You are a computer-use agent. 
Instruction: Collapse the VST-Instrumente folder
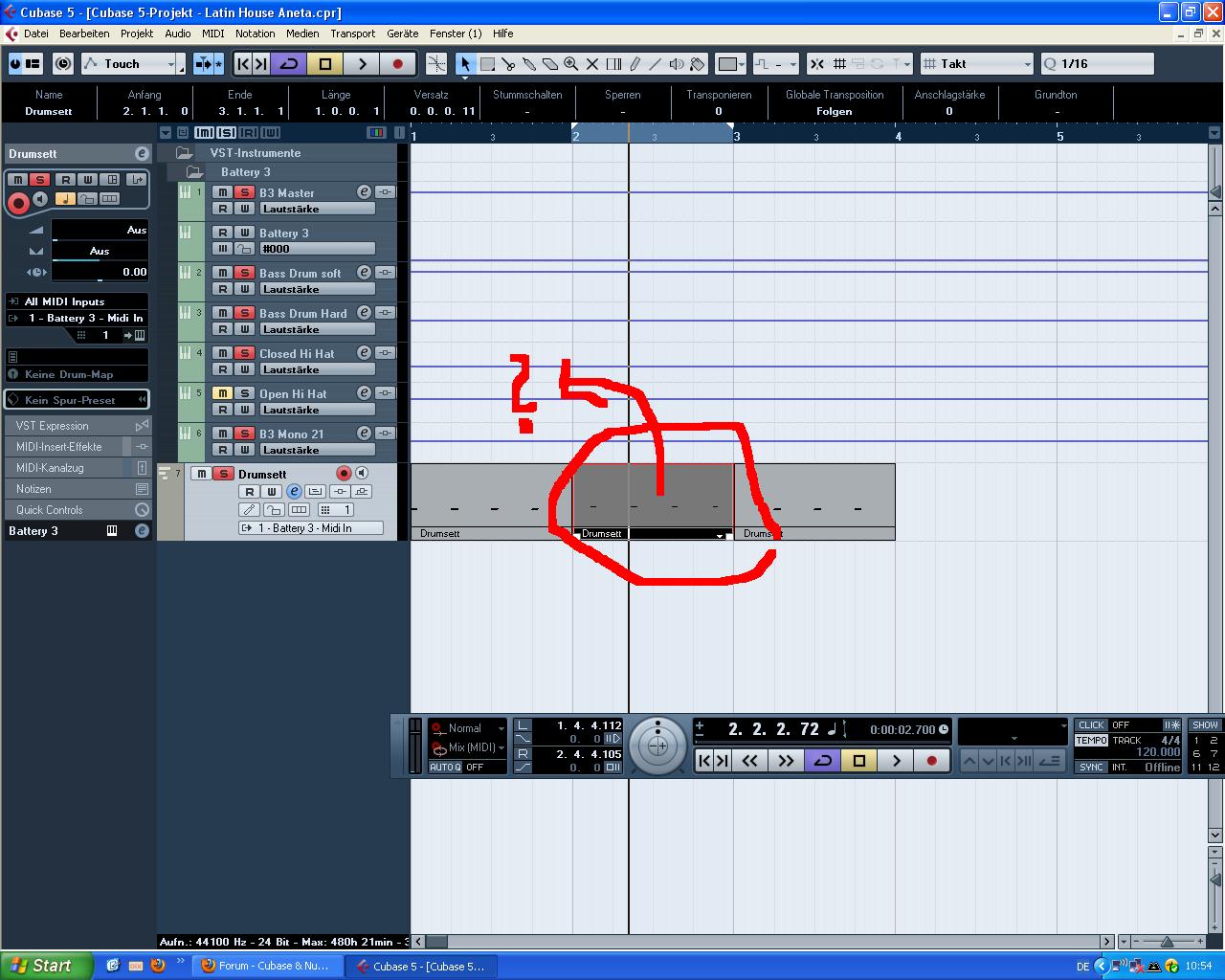click(x=184, y=153)
